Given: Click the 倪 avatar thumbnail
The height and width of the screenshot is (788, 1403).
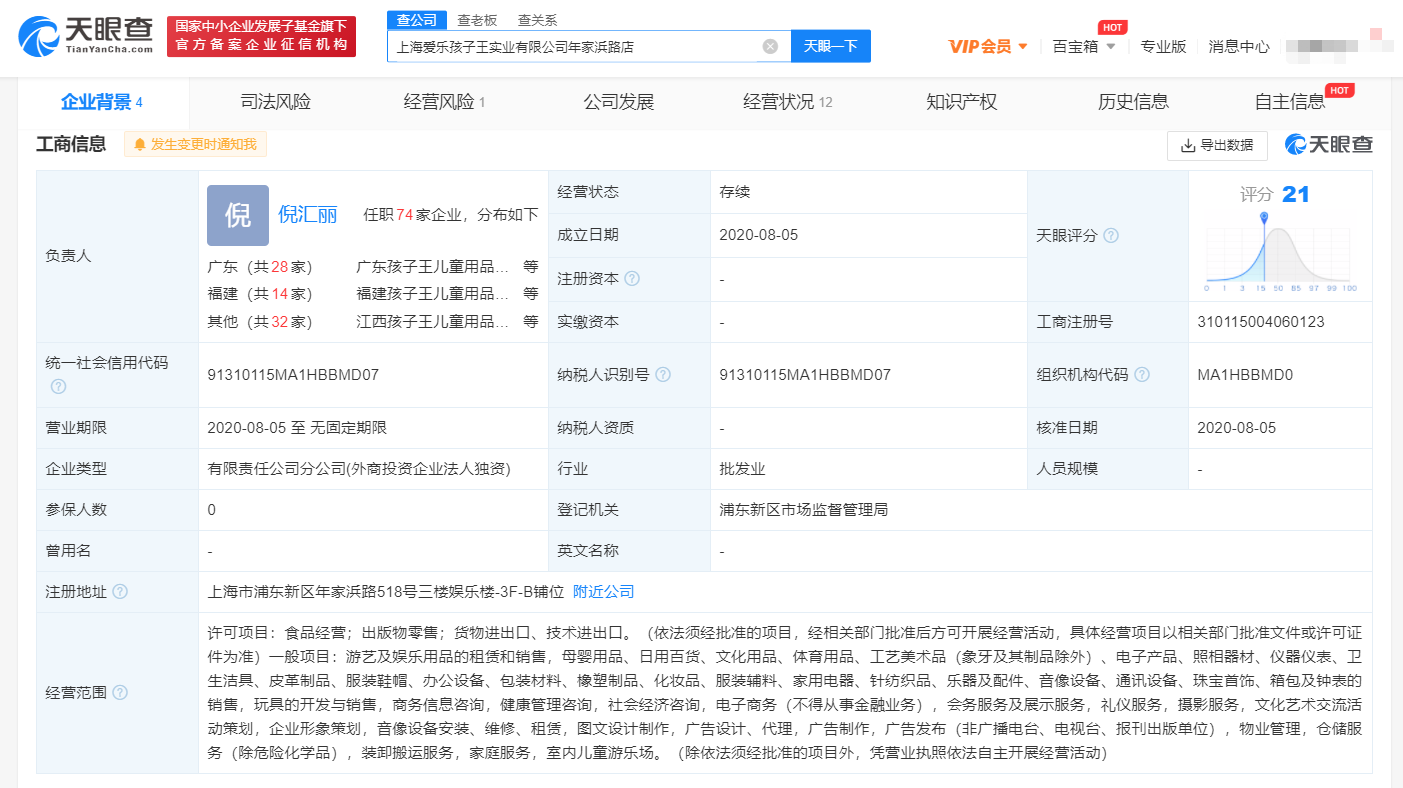Looking at the screenshot, I should (x=238, y=215).
